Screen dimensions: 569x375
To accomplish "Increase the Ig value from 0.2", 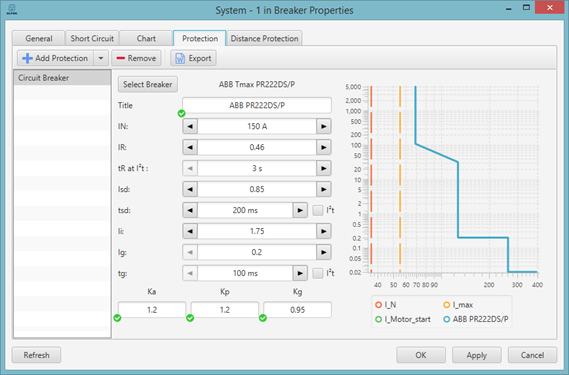I will [x=323, y=252].
